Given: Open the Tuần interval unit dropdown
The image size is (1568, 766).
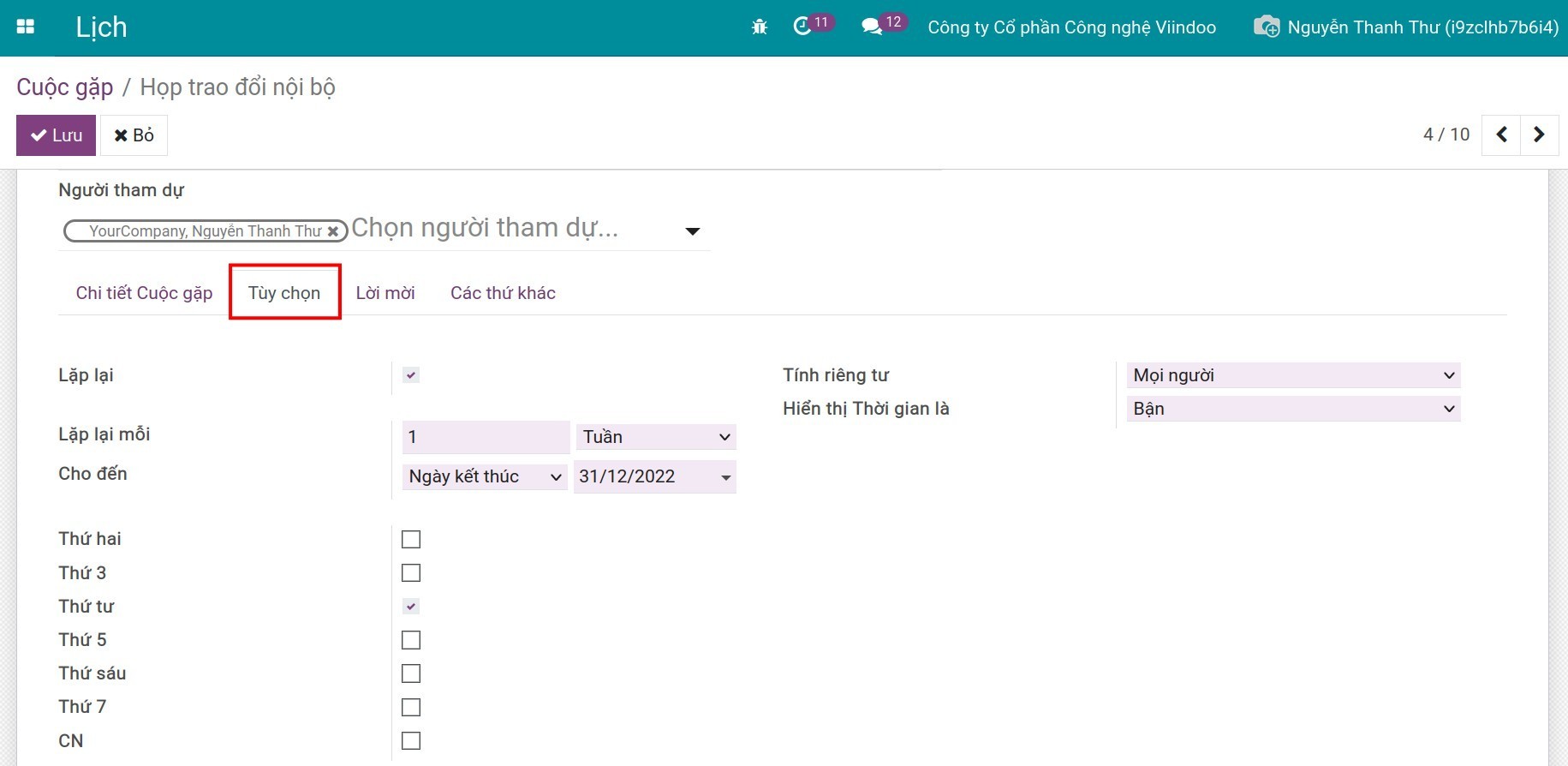Looking at the screenshot, I should pos(655,437).
